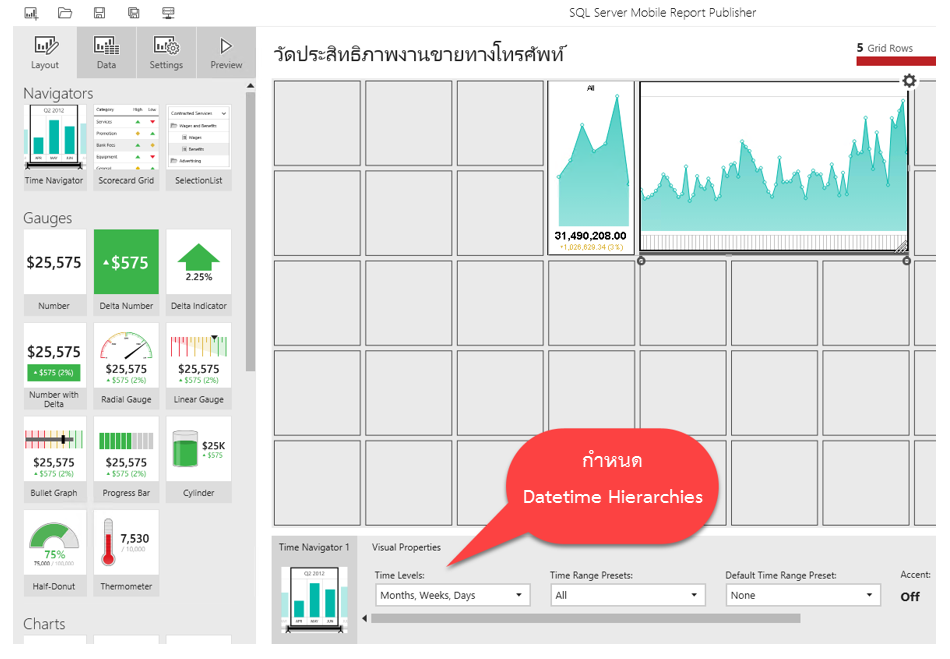
Task: Select the Time Navigator from Navigators gallery
Action: [52, 140]
